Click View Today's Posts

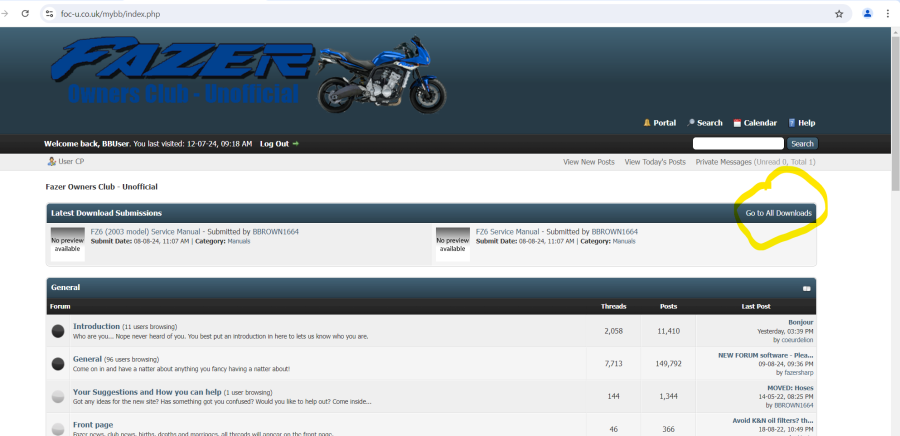tap(655, 162)
